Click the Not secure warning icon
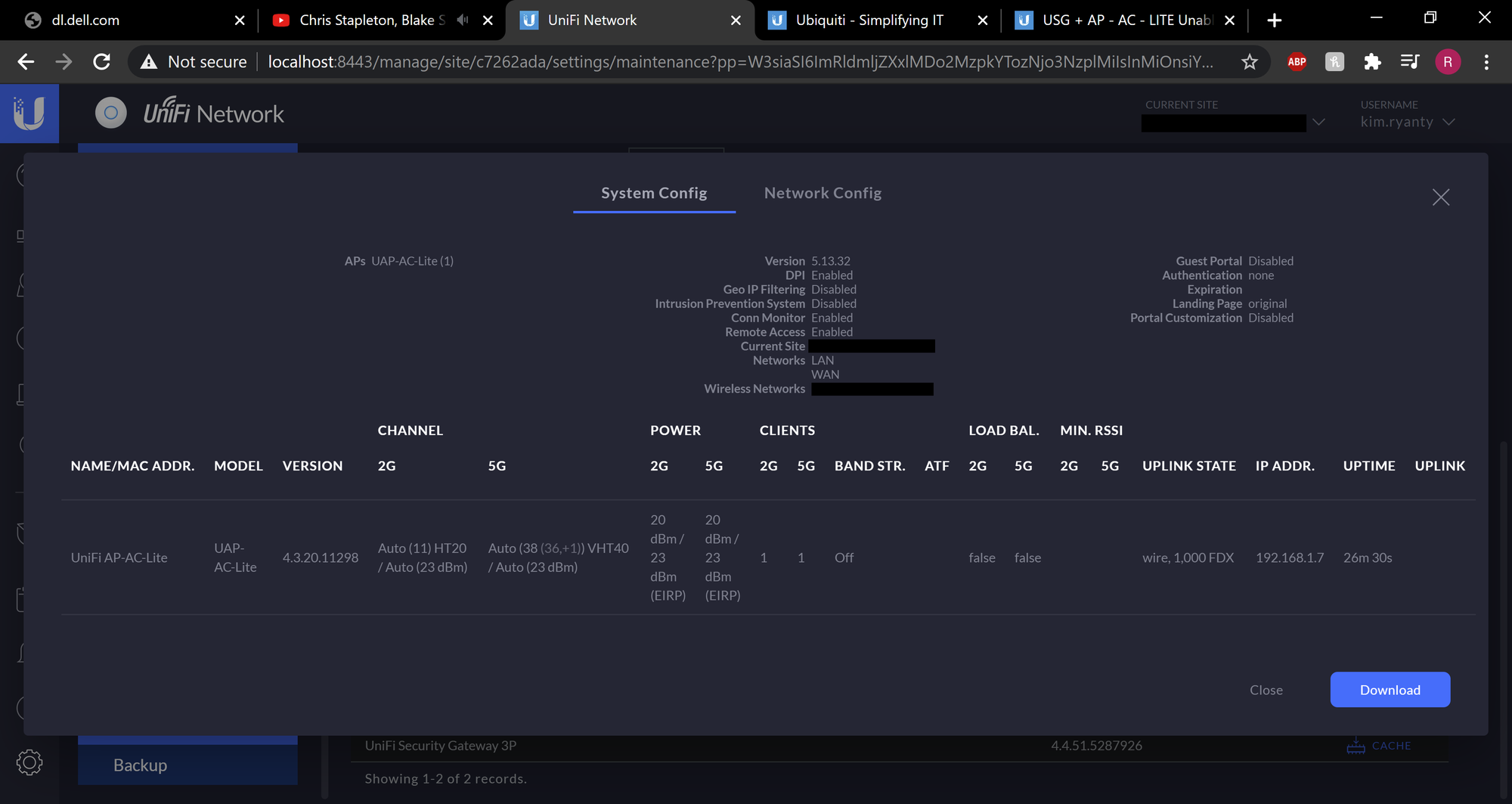1512x804 pixels. [x=149, y=62]
